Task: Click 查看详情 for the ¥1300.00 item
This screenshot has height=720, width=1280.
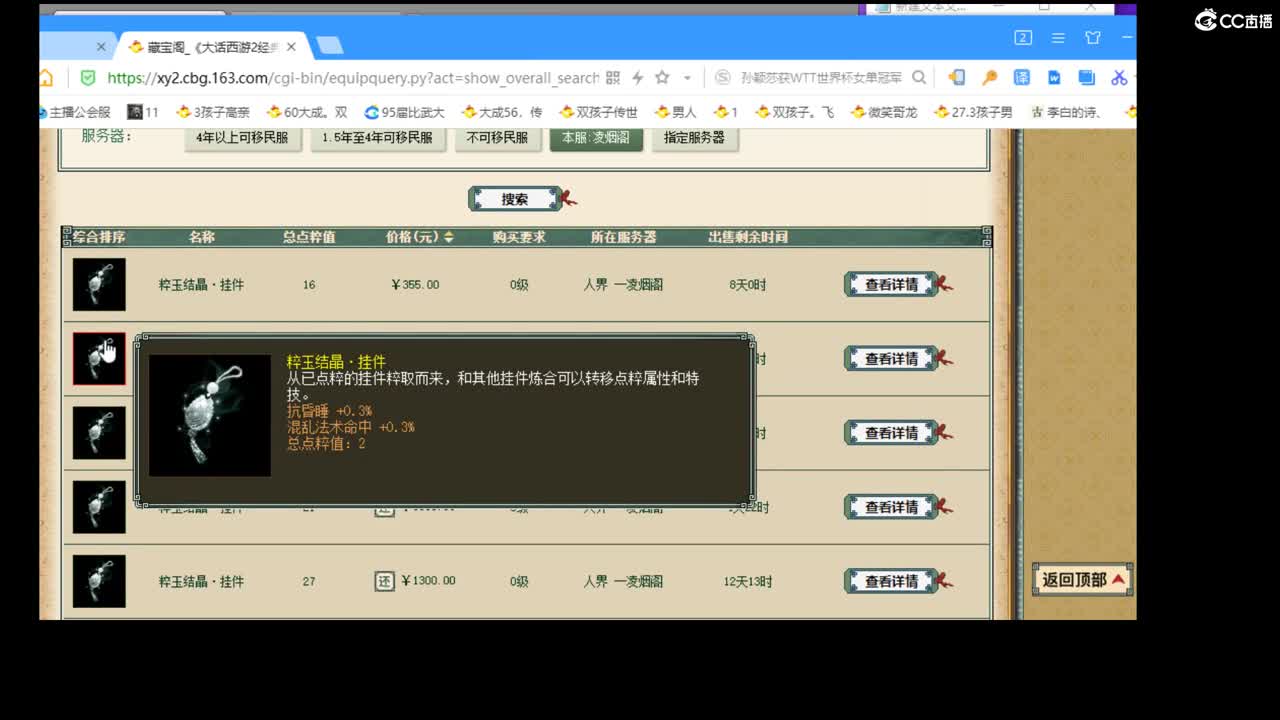Action: pos(891,581)
